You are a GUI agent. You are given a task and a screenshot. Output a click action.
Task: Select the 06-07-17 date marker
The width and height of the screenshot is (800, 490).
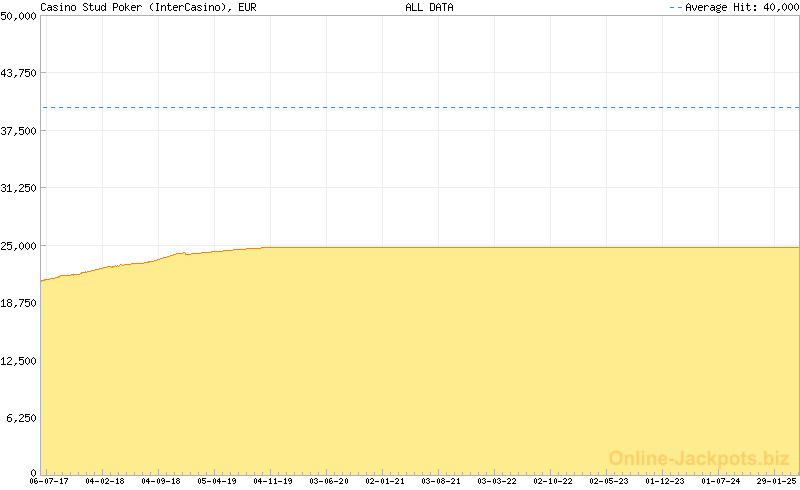(48, 481)
